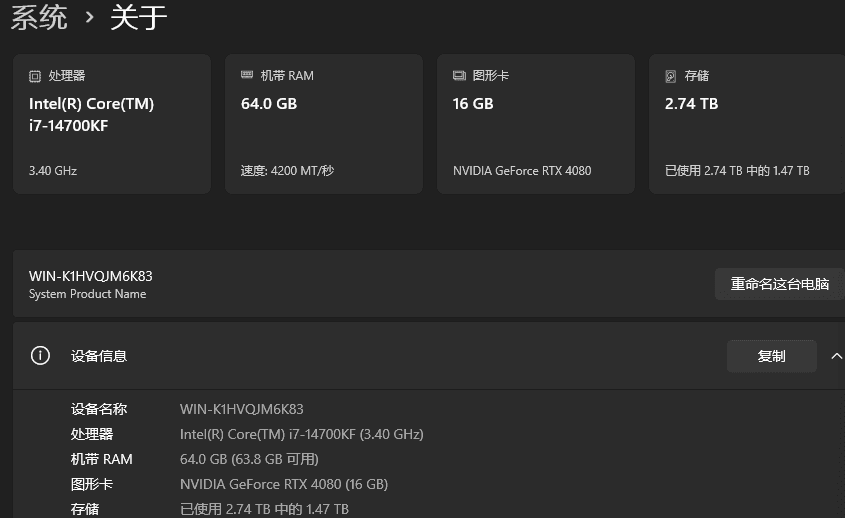Click the graphics card icon
Viewport: 845px width, 518px height.
click(x=459, y=75)
